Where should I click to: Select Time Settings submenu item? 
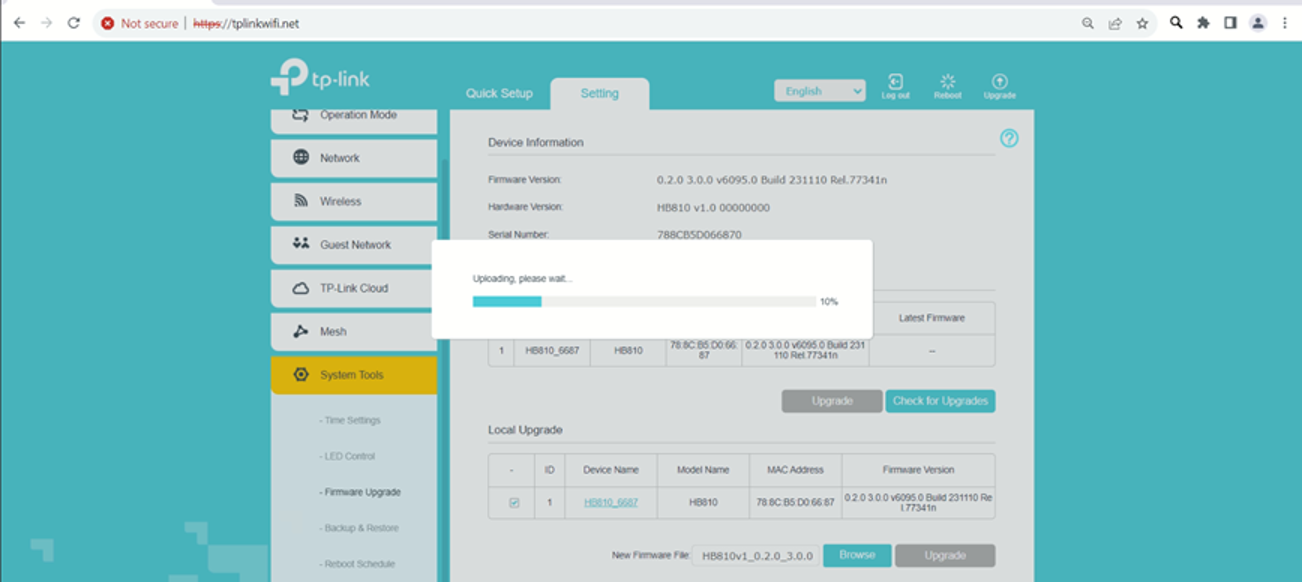point(350,421)
